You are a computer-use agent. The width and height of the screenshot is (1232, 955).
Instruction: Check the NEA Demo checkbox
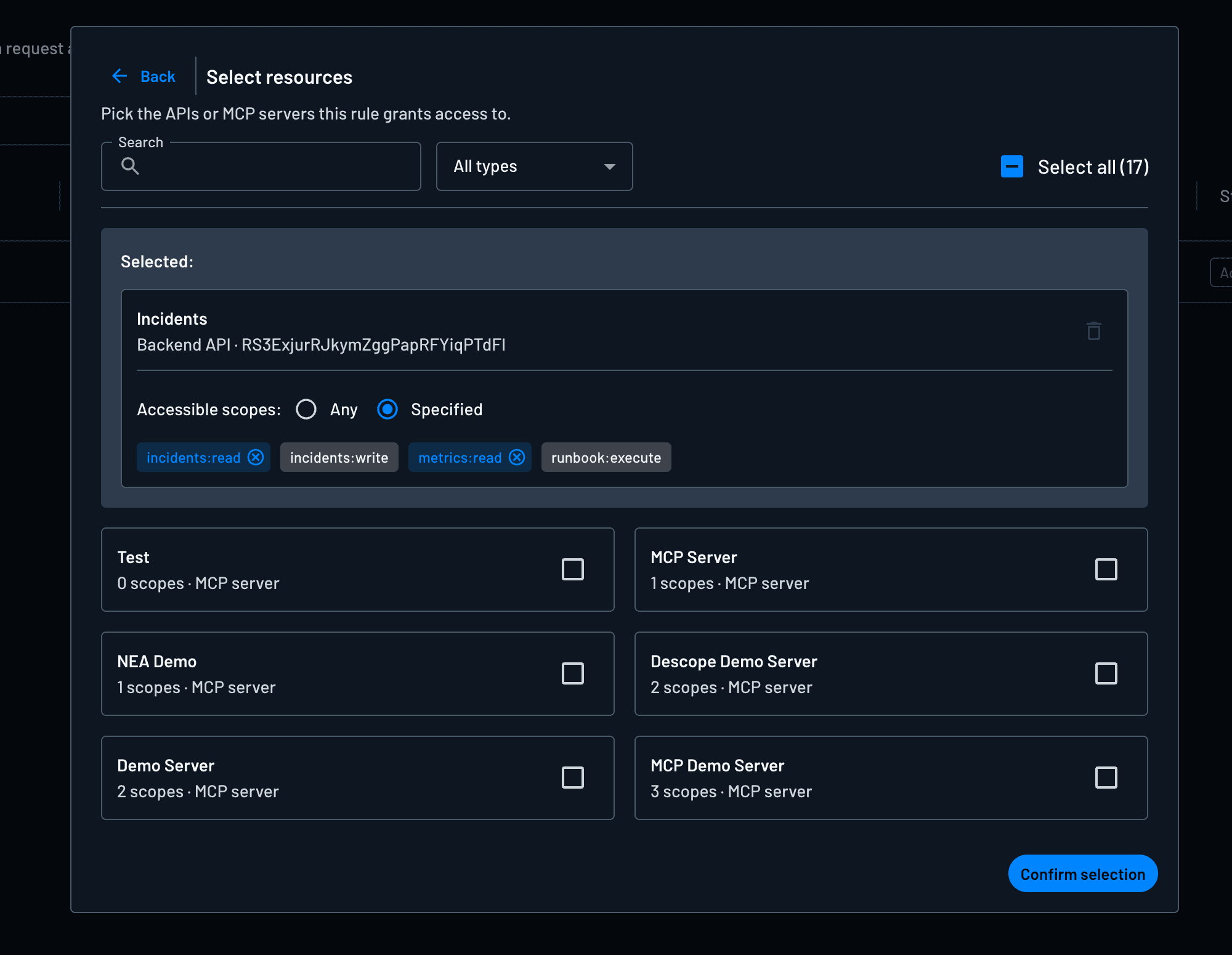pyautogui.click(x=573, y=673)
